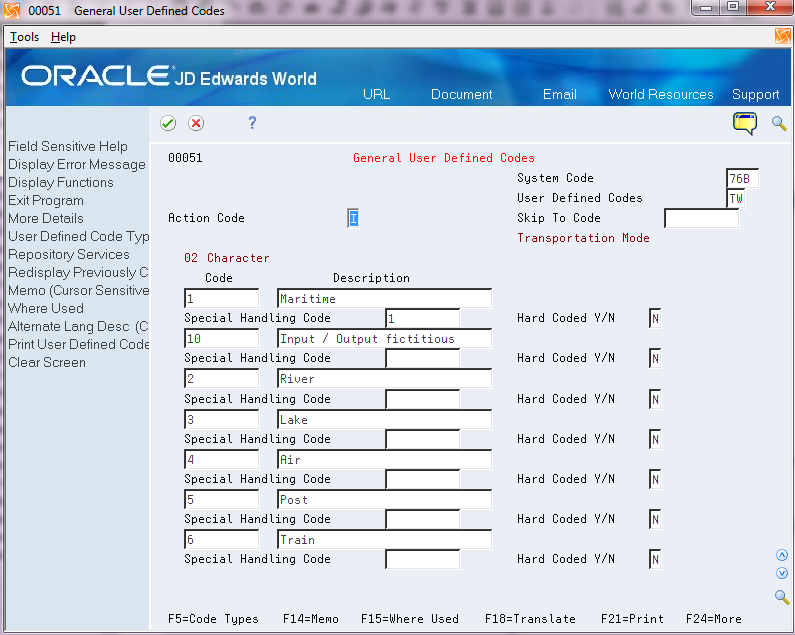Open the Email header tab
Viewport: 795px width, 635px height.
point(560,94)
